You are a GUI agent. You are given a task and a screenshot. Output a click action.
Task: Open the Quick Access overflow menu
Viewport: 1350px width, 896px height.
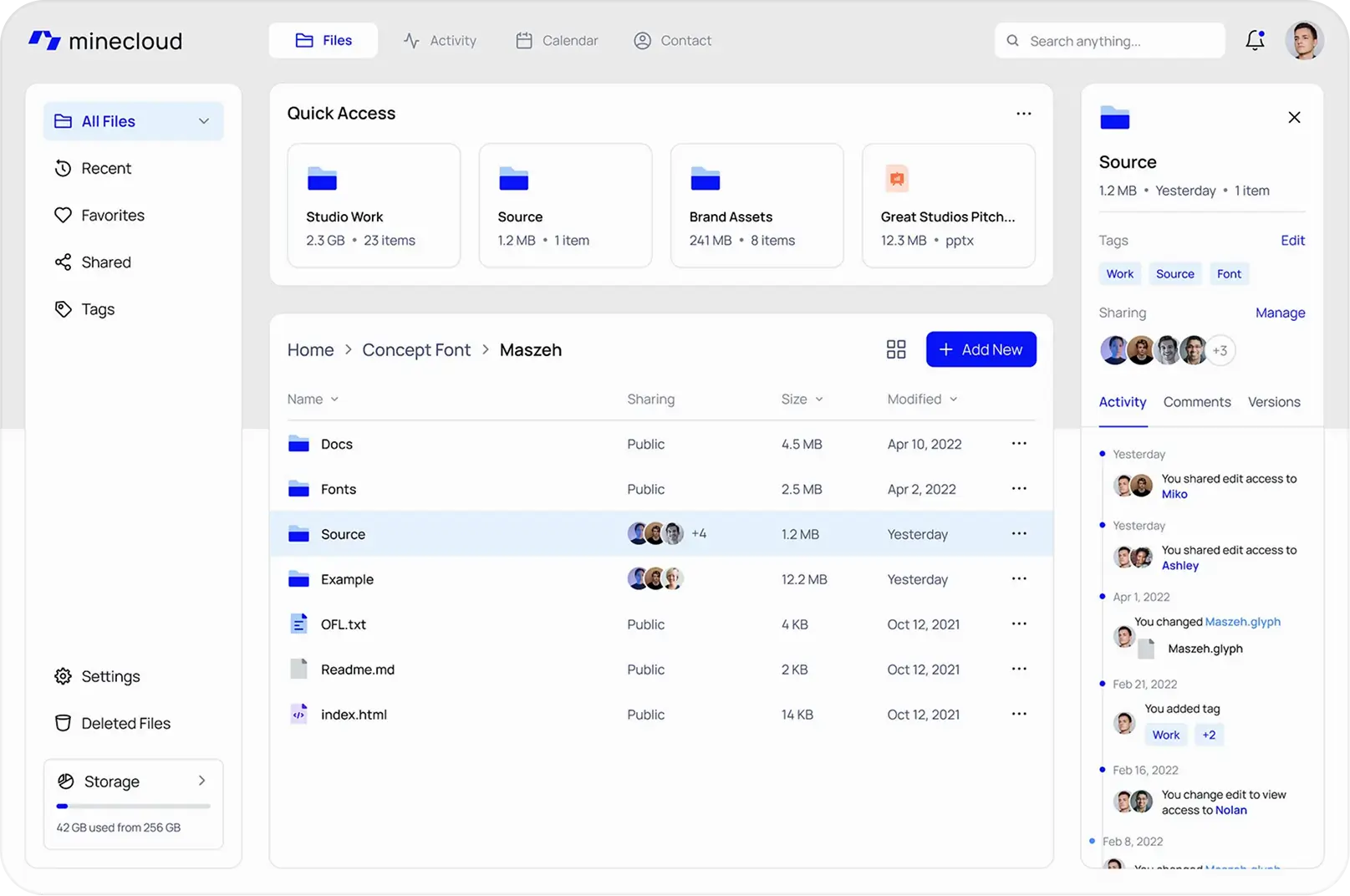coord(1023,113)
